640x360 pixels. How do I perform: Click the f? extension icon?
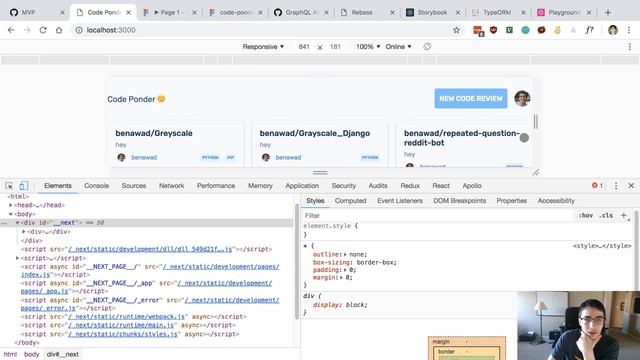[589, 30]
